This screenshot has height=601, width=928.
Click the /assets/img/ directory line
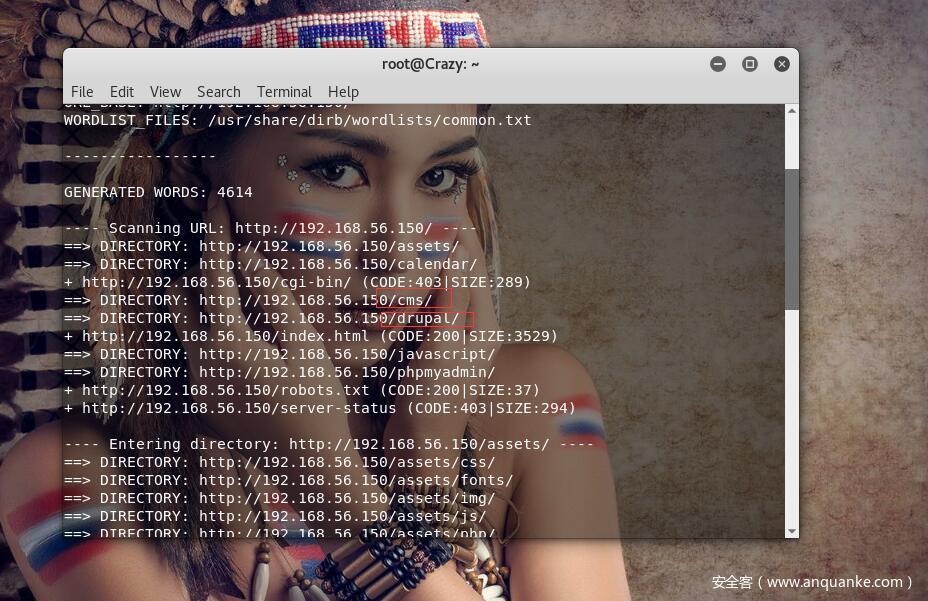click(x=279, y=498)
